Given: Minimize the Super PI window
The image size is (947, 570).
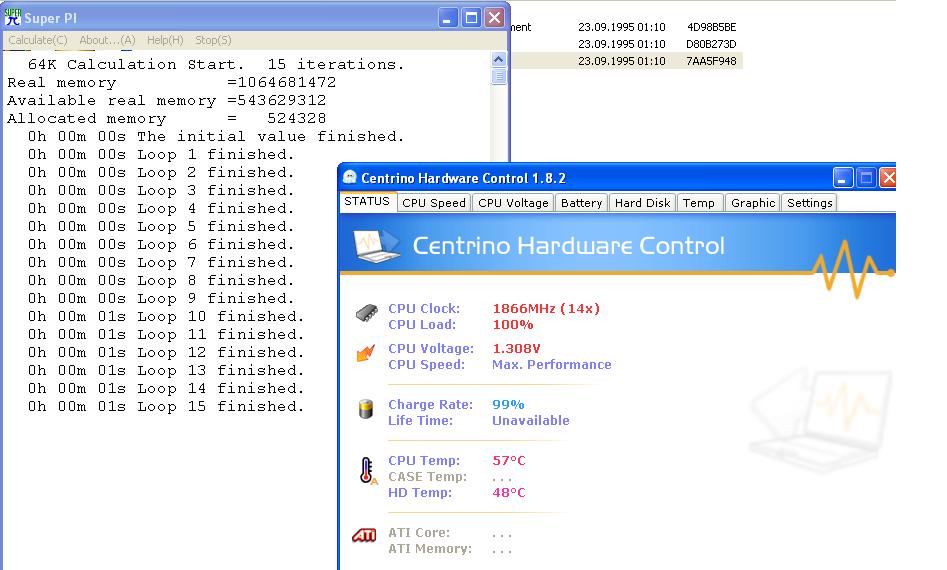Looking at the screenshot, I should [447, 18].
